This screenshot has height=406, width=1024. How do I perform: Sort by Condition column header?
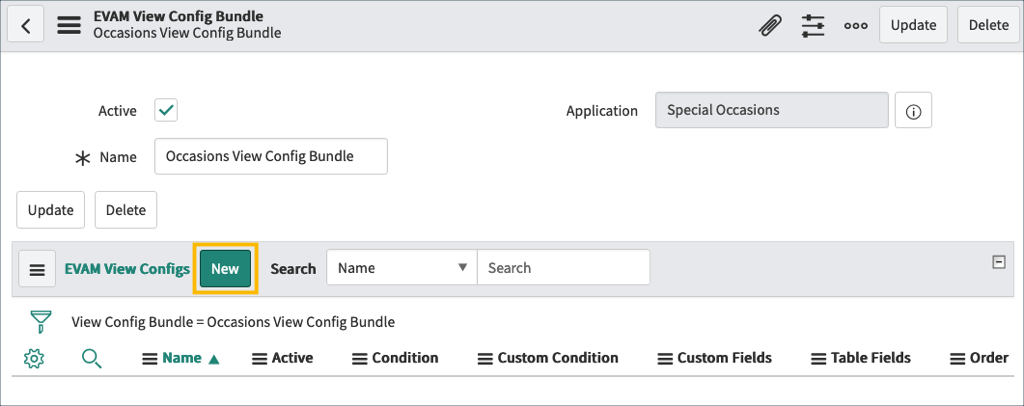405,358
